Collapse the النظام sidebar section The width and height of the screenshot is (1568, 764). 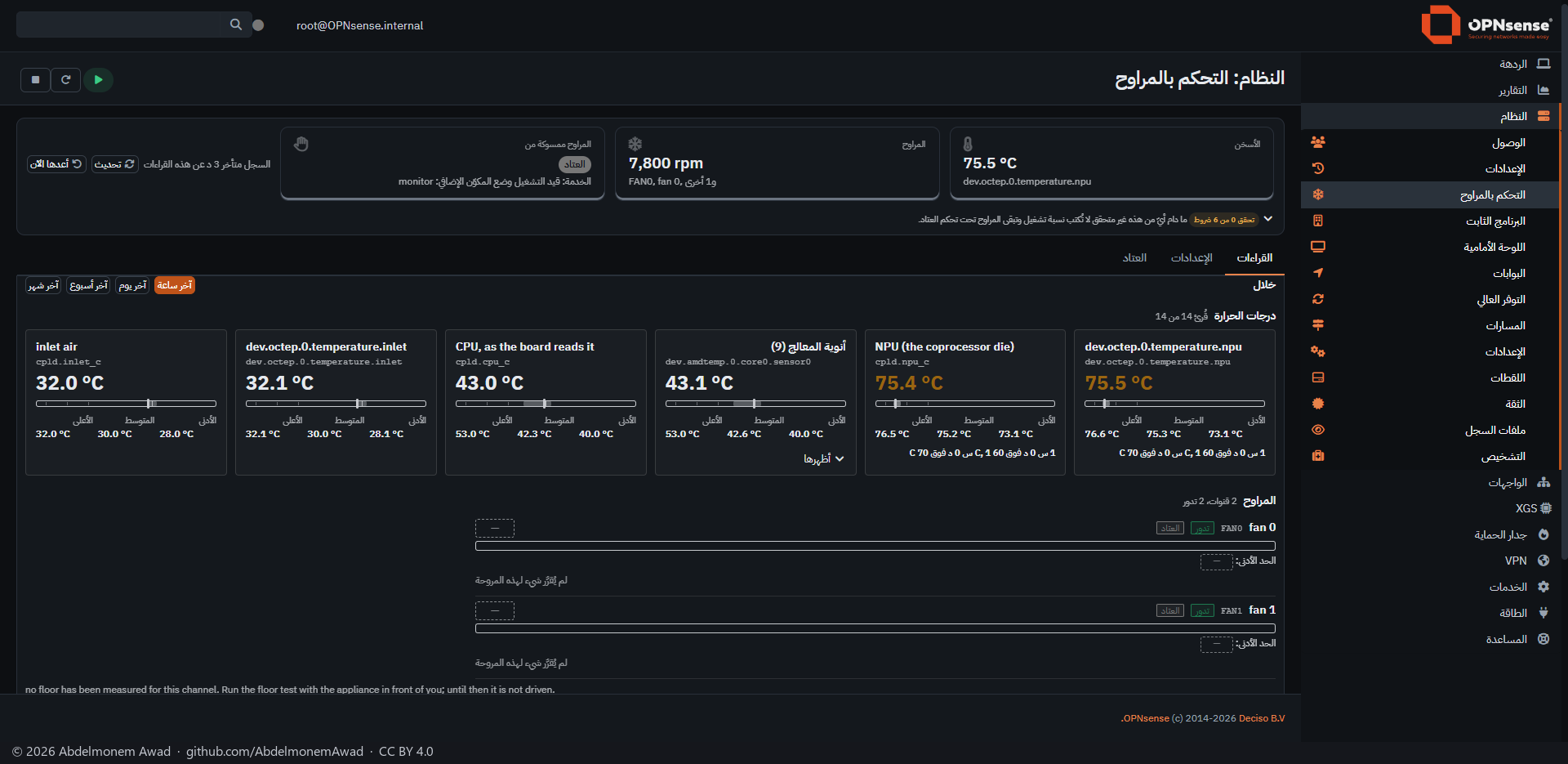pos(1431,116)
